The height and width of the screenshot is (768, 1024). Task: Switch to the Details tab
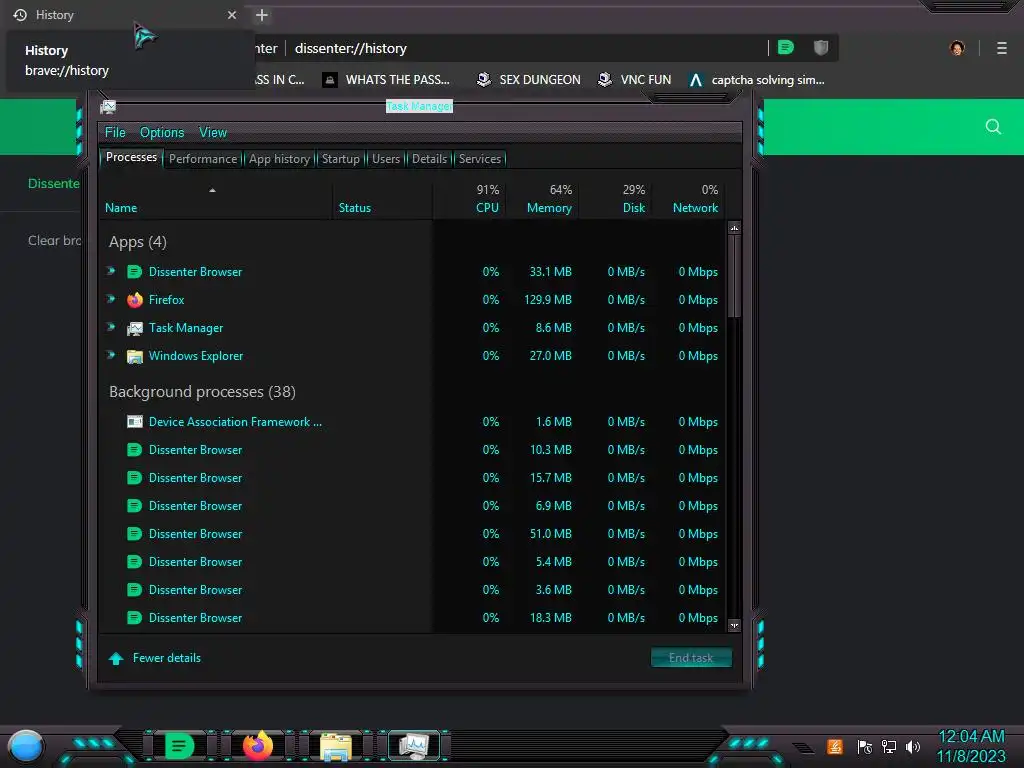[429, 159]
